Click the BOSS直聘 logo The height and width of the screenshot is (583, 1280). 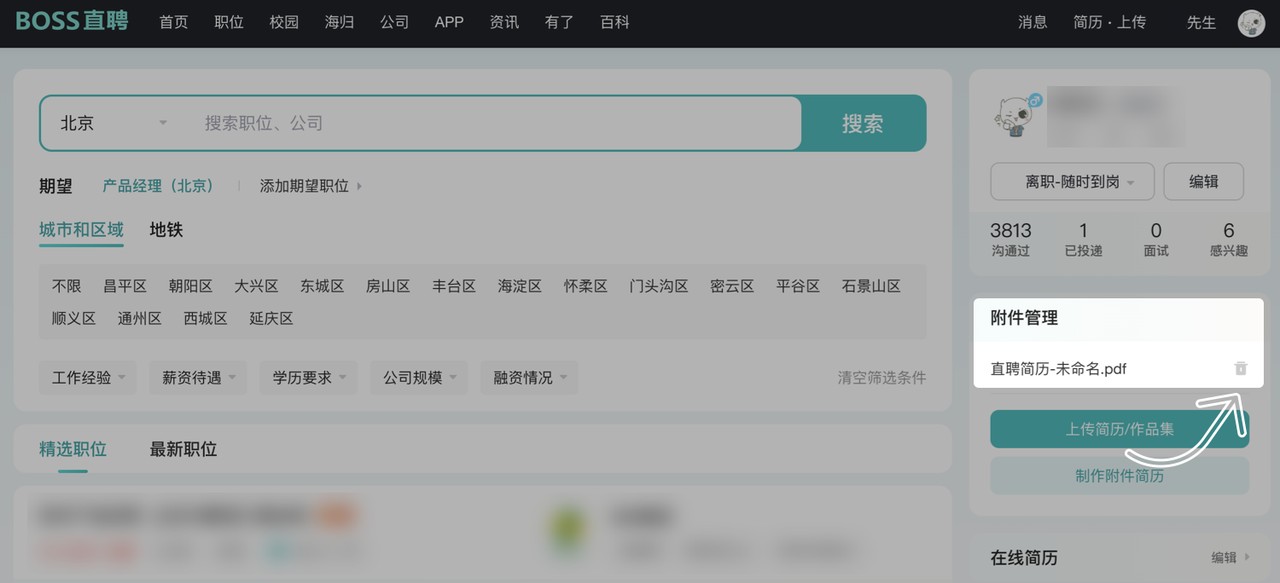(72, 21)
